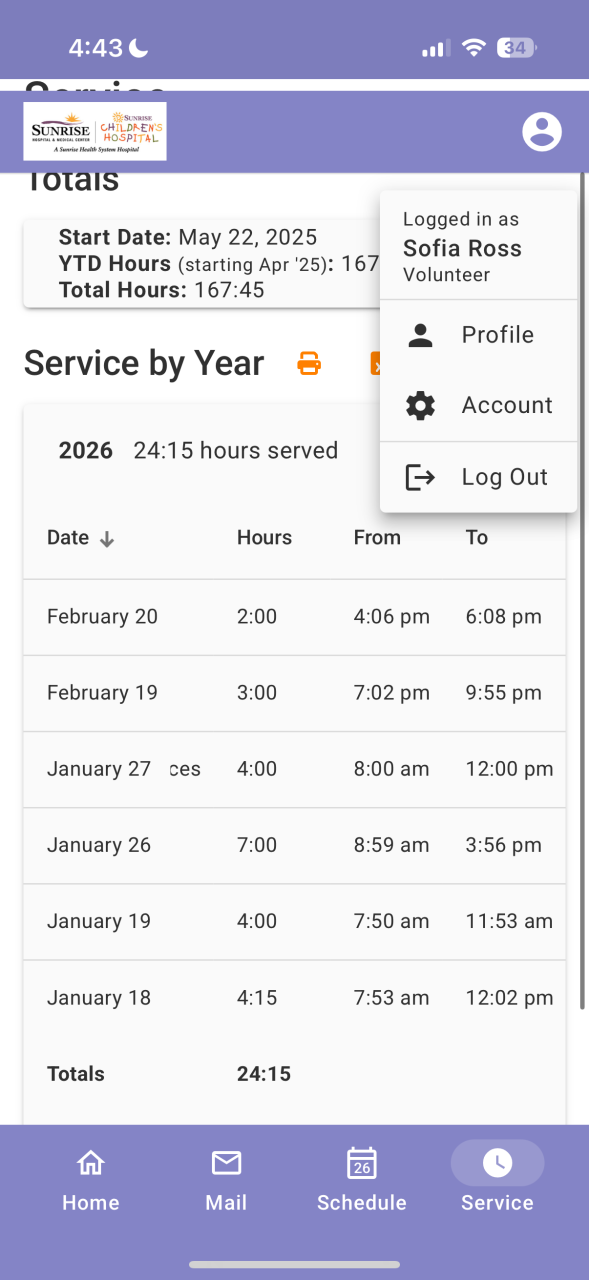Select the January 26 service row

294,845
